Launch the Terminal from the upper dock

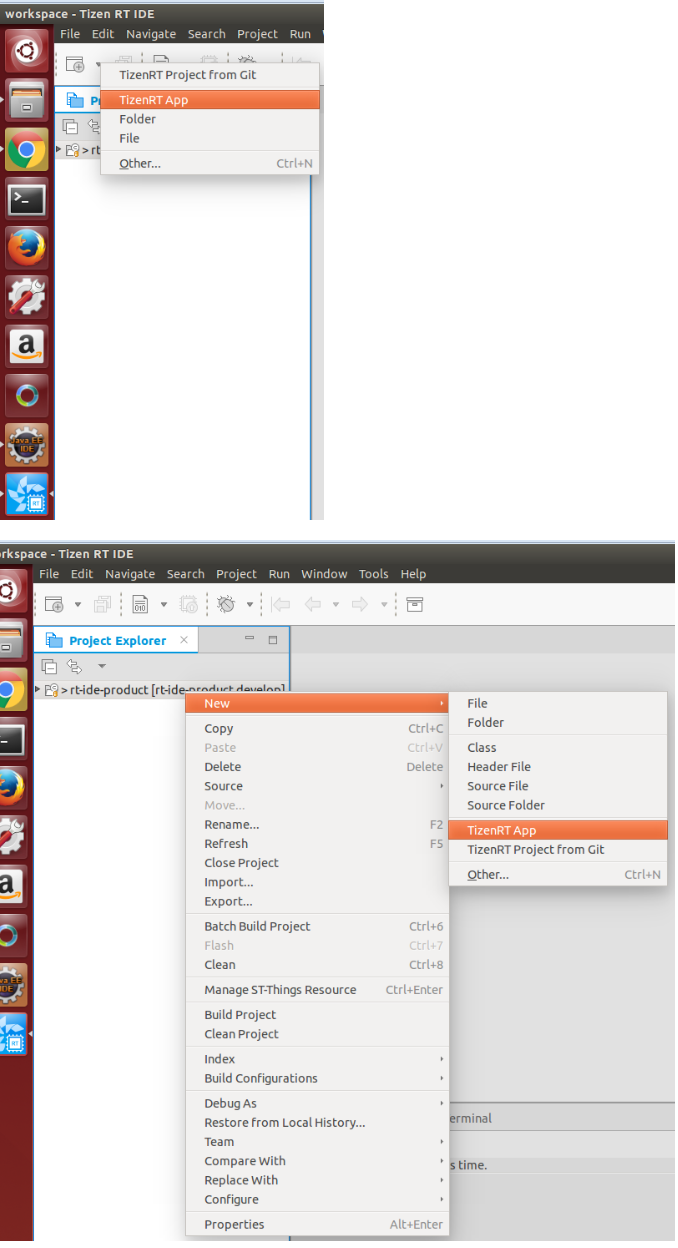point(27,200)
